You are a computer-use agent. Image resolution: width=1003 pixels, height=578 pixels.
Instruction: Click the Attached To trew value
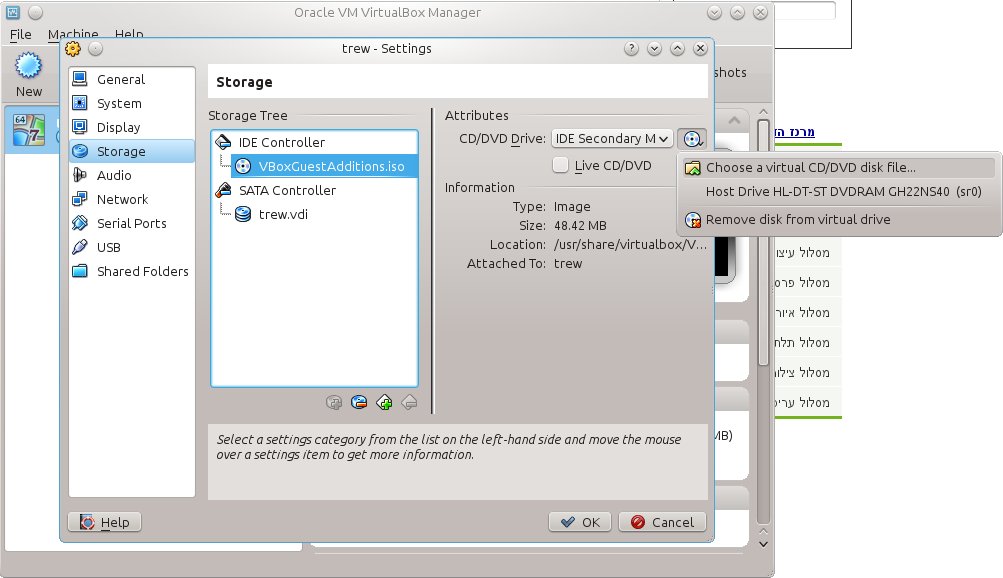568,263
